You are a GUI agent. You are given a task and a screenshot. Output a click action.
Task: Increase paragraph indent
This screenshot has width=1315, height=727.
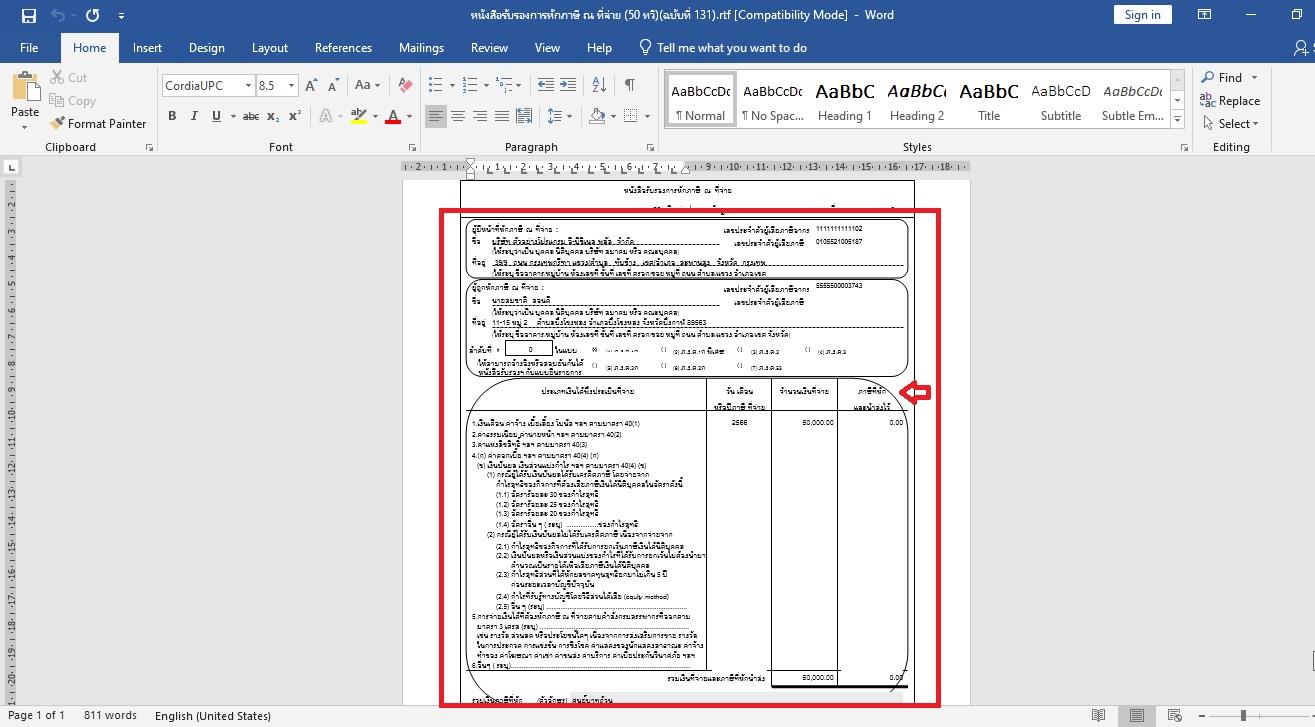(570, 86)
